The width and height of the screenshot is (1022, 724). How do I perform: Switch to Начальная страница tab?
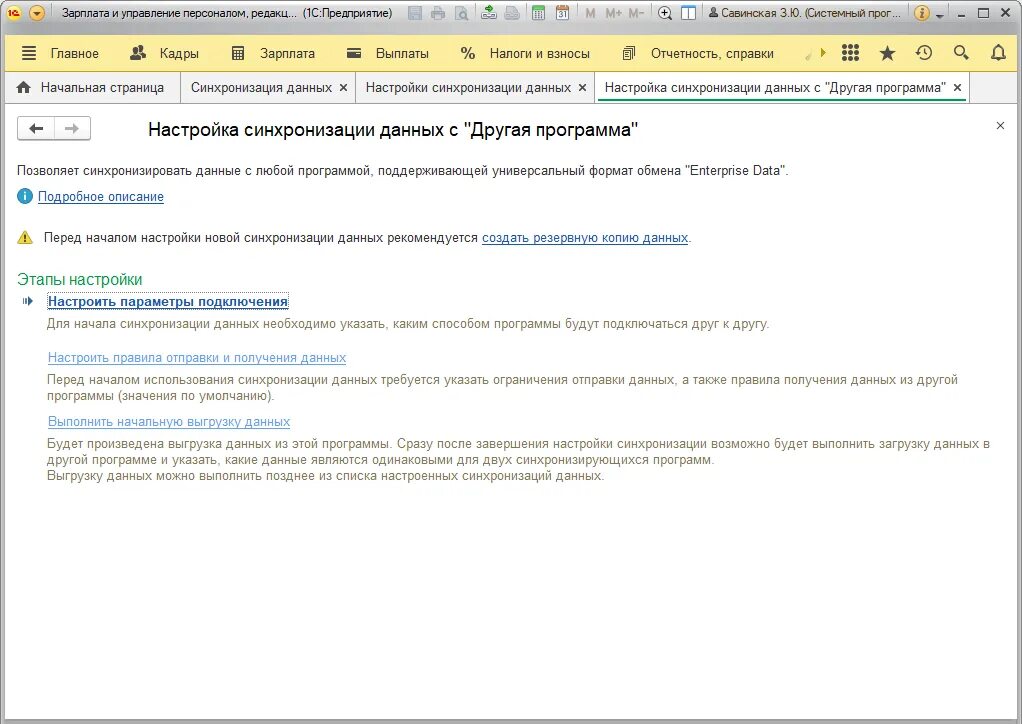pyautogui.click(x=91, y=88)
